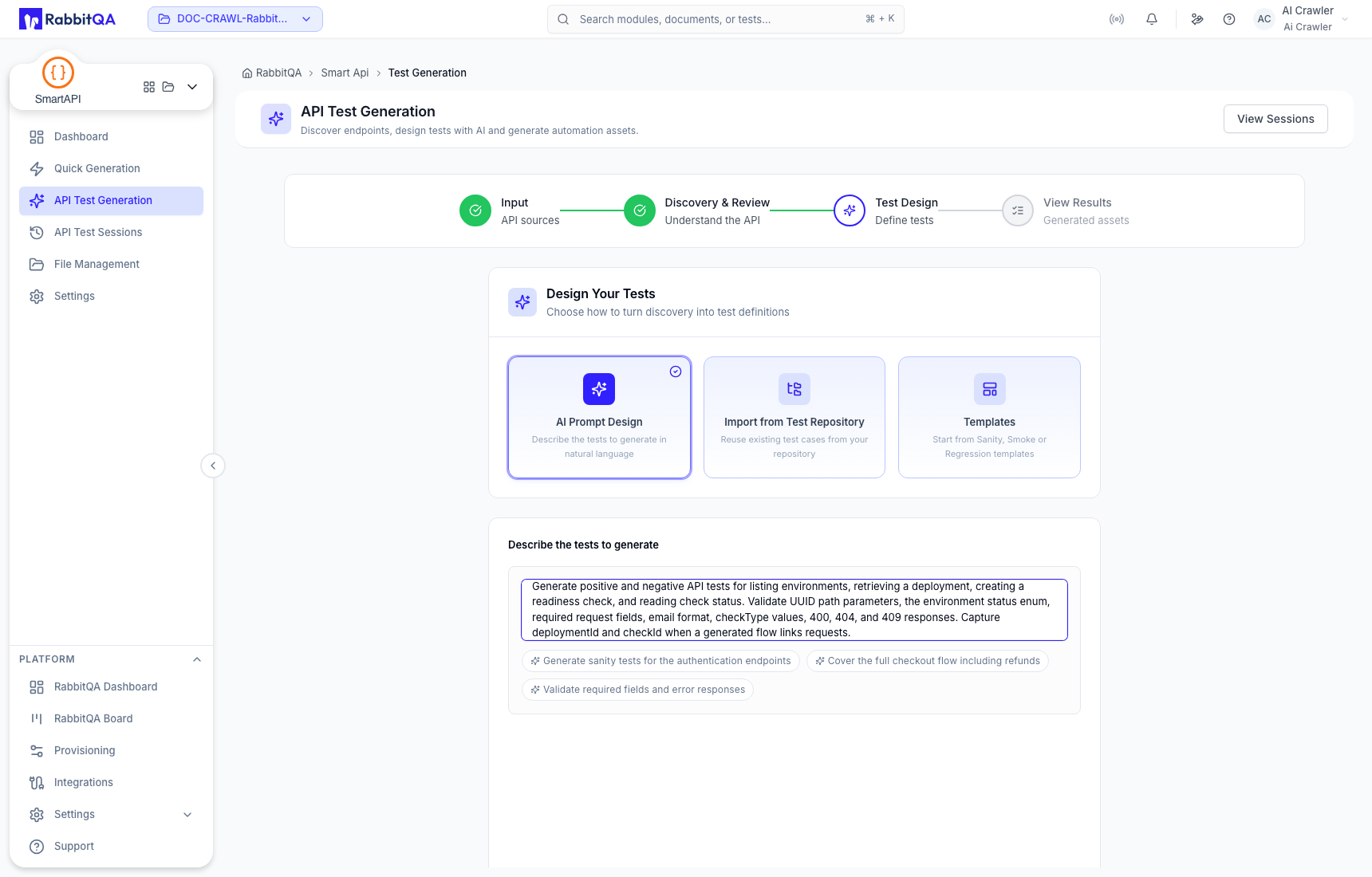Open Support page
The image size is (1372, 877).
click(x=111, y=847)
